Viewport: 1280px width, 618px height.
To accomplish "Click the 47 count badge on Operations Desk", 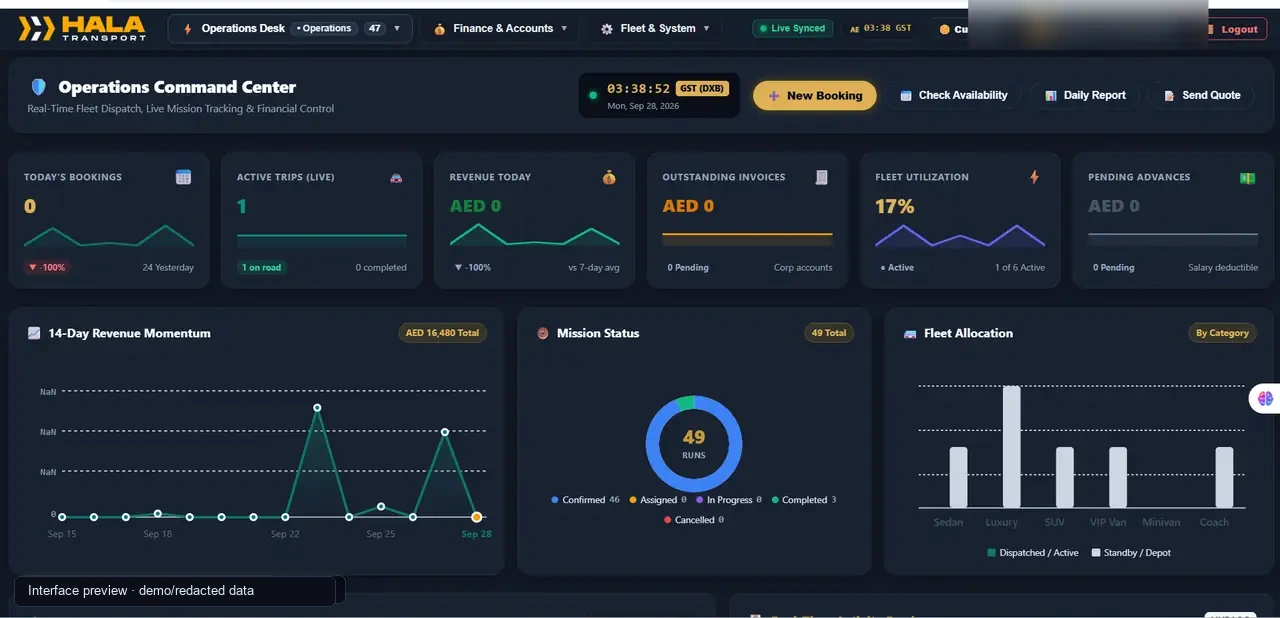I will click(x=375, y=29).
